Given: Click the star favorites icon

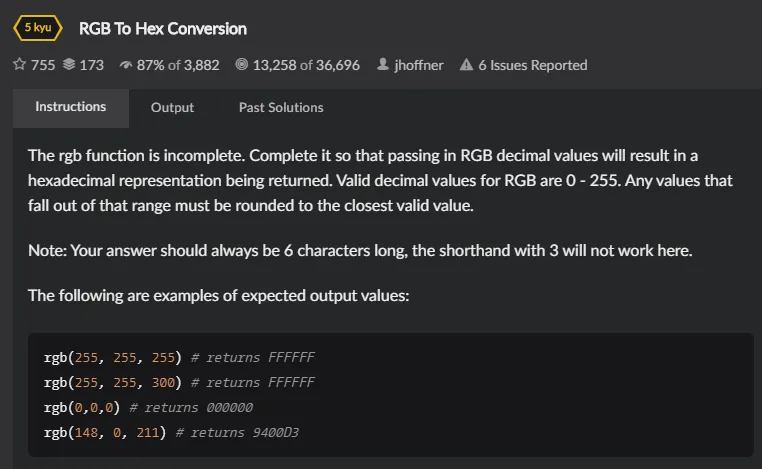Looking at the screenshot, I should 19,64.
